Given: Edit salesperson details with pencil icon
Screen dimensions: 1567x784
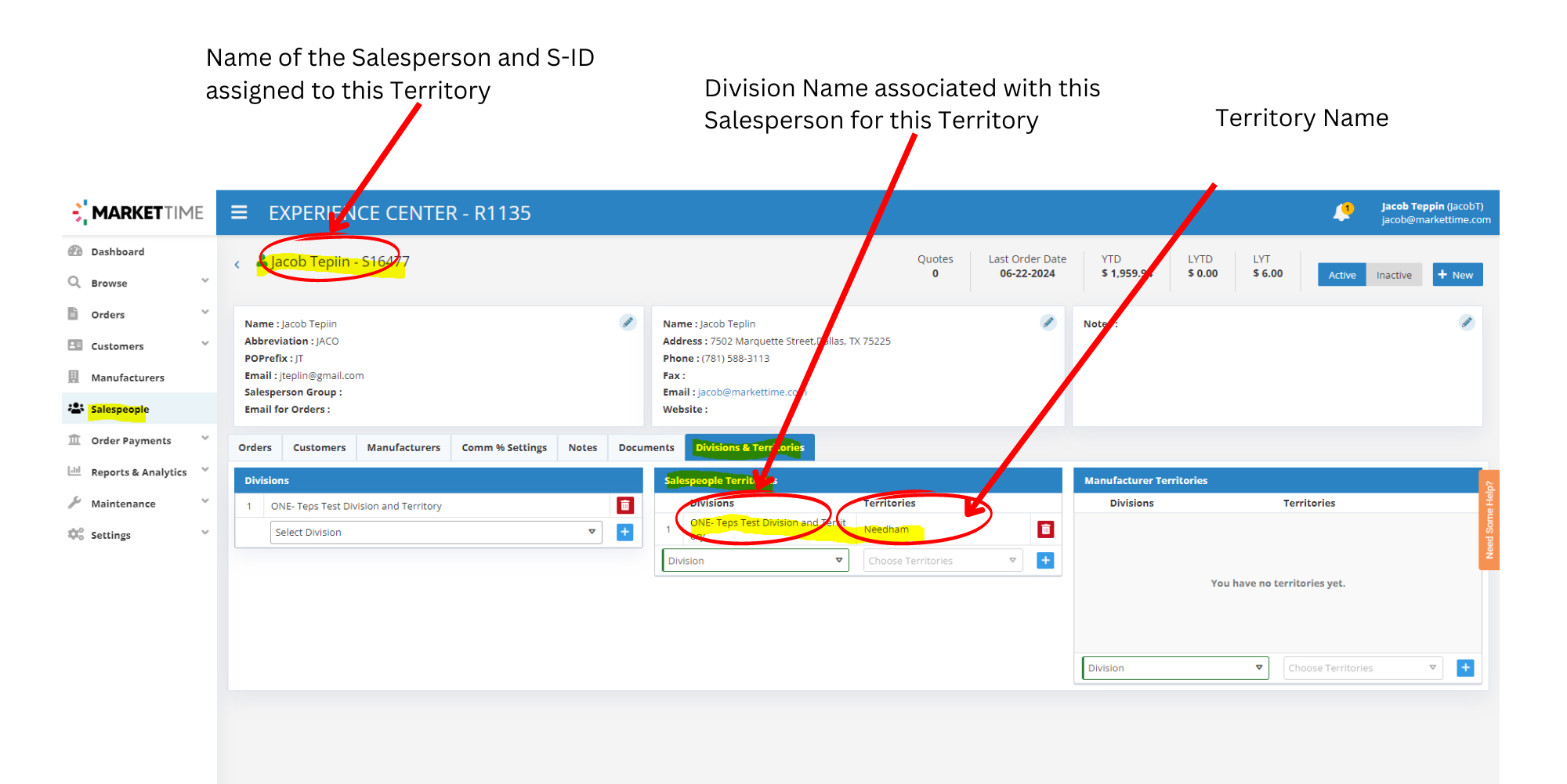Looking at the screenshot, I should 628,323.
